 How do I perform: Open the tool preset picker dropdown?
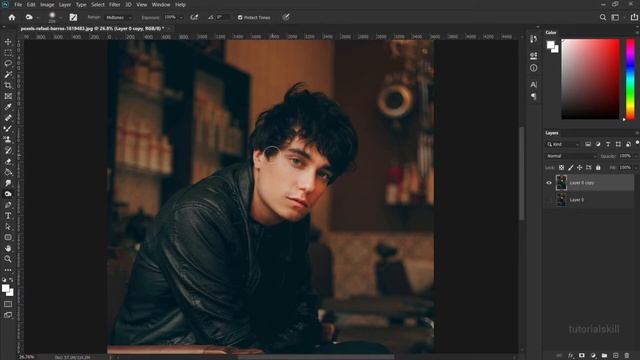(x=37, y=18)
